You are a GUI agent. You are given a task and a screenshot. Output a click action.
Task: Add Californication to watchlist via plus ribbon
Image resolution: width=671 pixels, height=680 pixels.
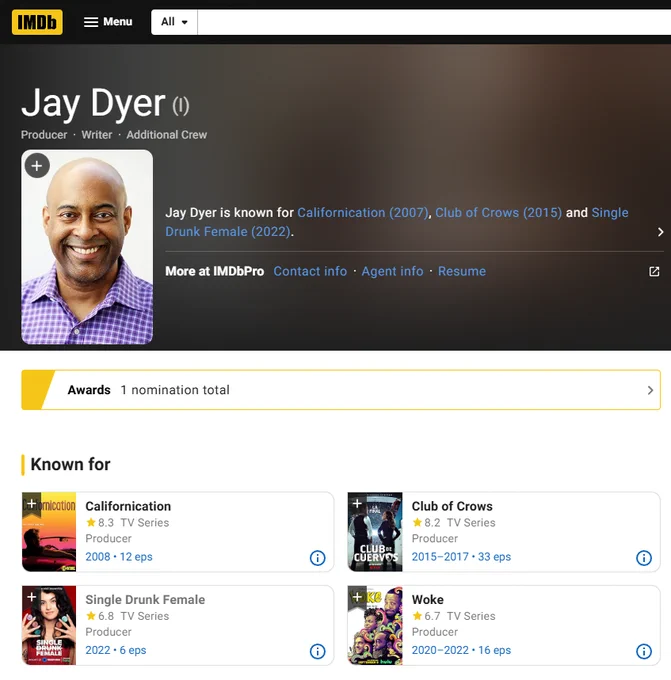coord(31,504)
